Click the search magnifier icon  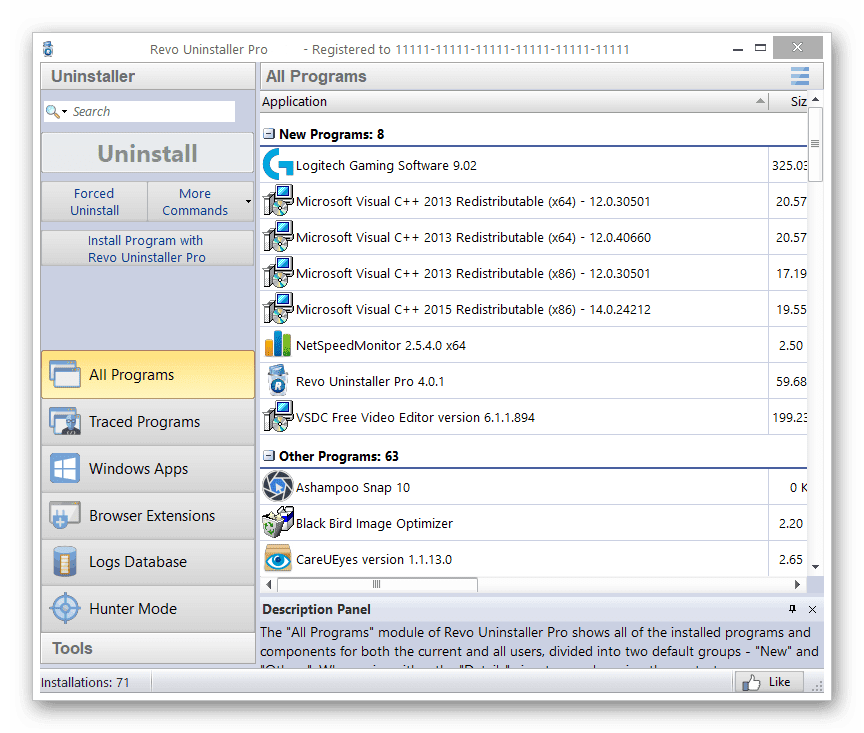[52, 111]
